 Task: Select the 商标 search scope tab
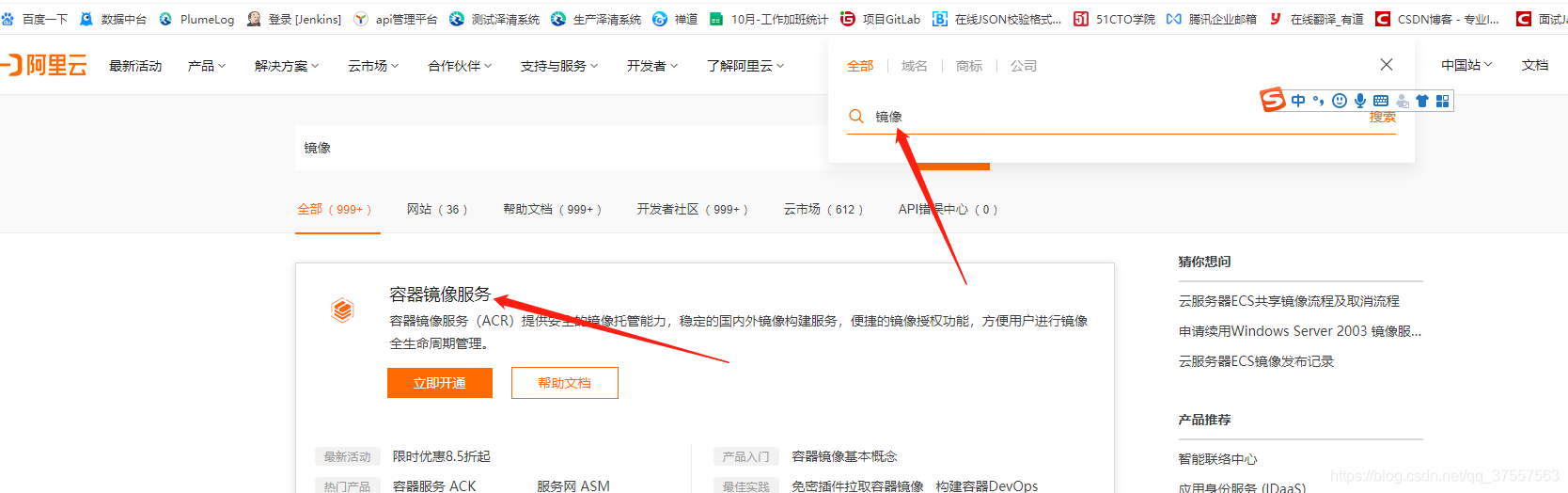click(969, 66)
